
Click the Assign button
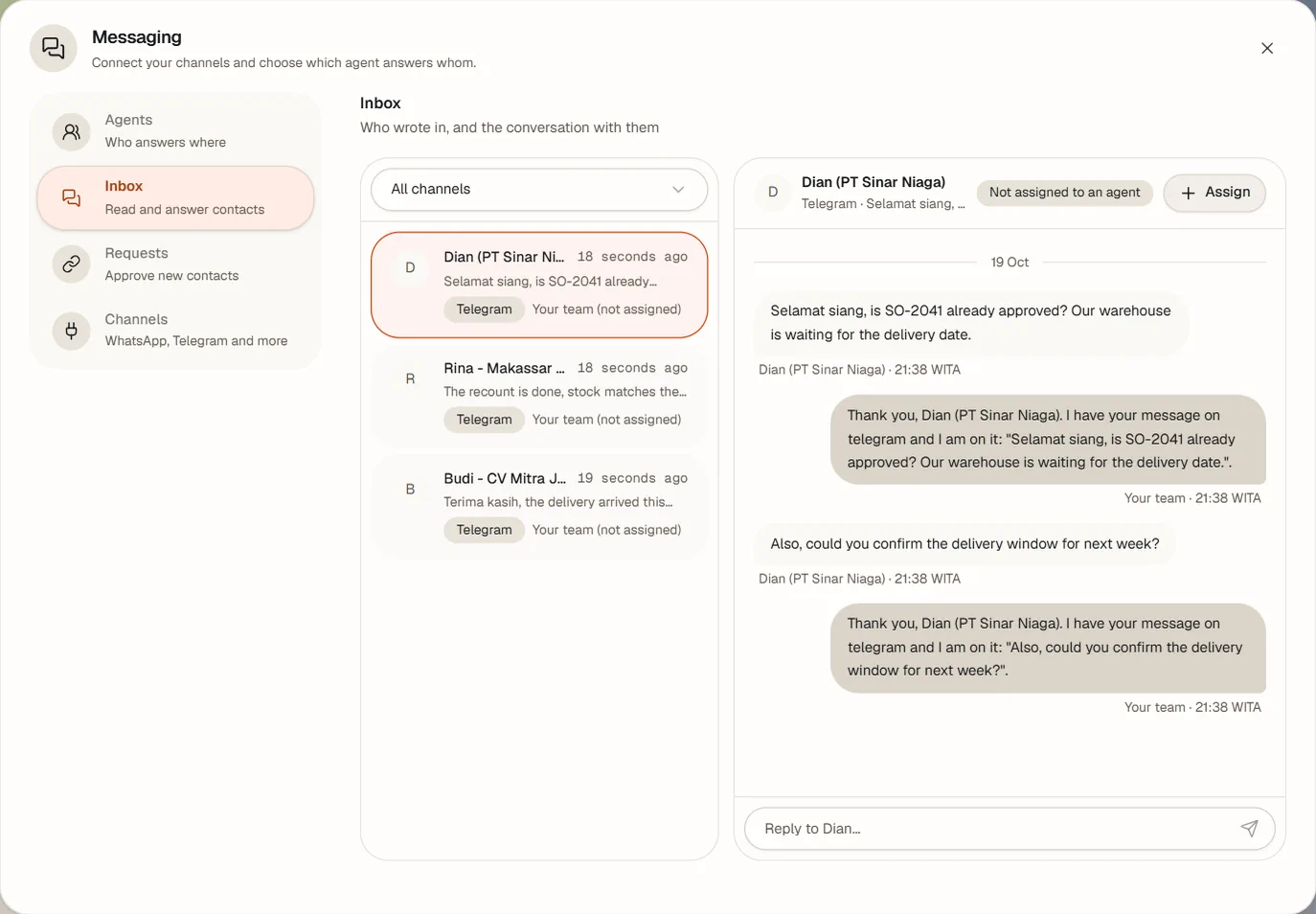tap(1214, 193)
